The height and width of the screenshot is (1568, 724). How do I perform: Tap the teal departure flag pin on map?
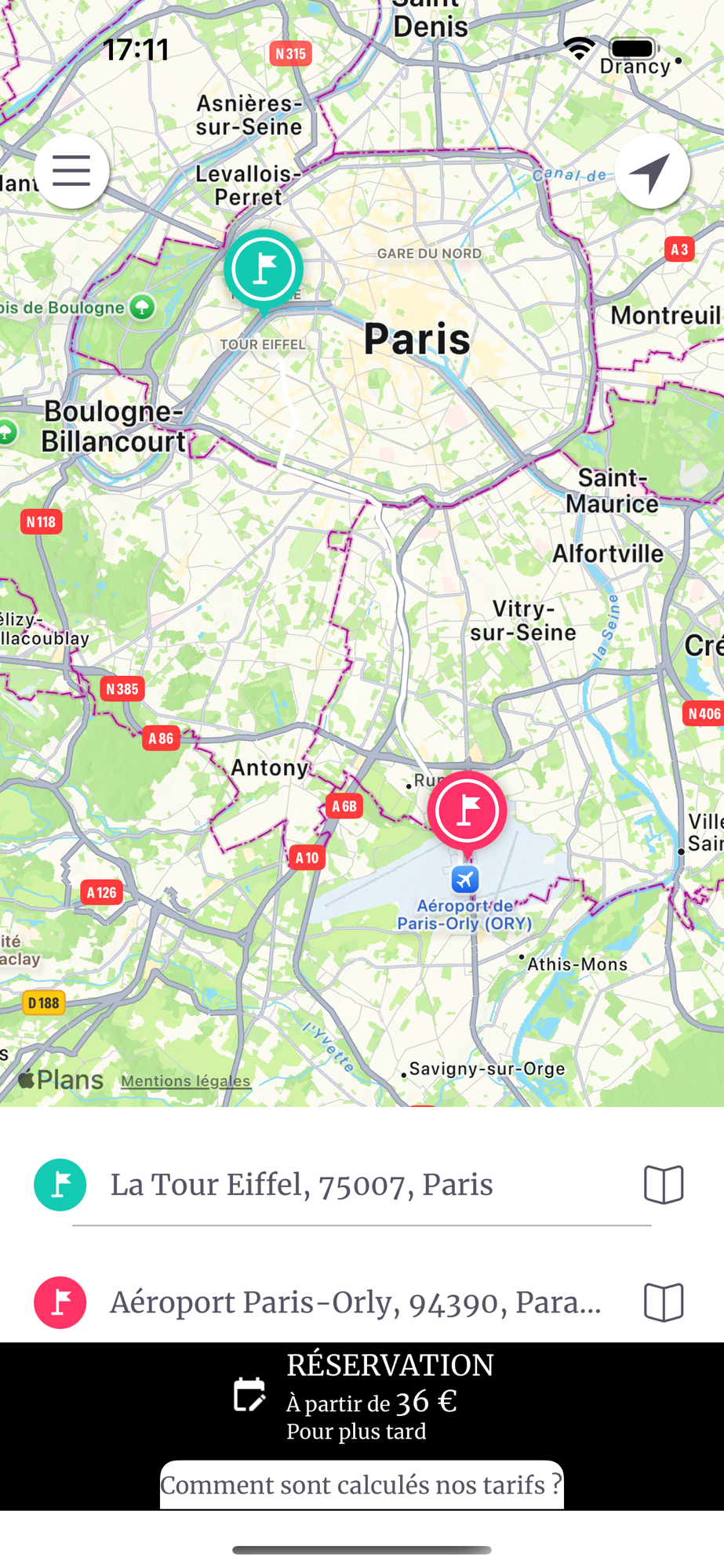pyautogui.click(x=264, y=271)
